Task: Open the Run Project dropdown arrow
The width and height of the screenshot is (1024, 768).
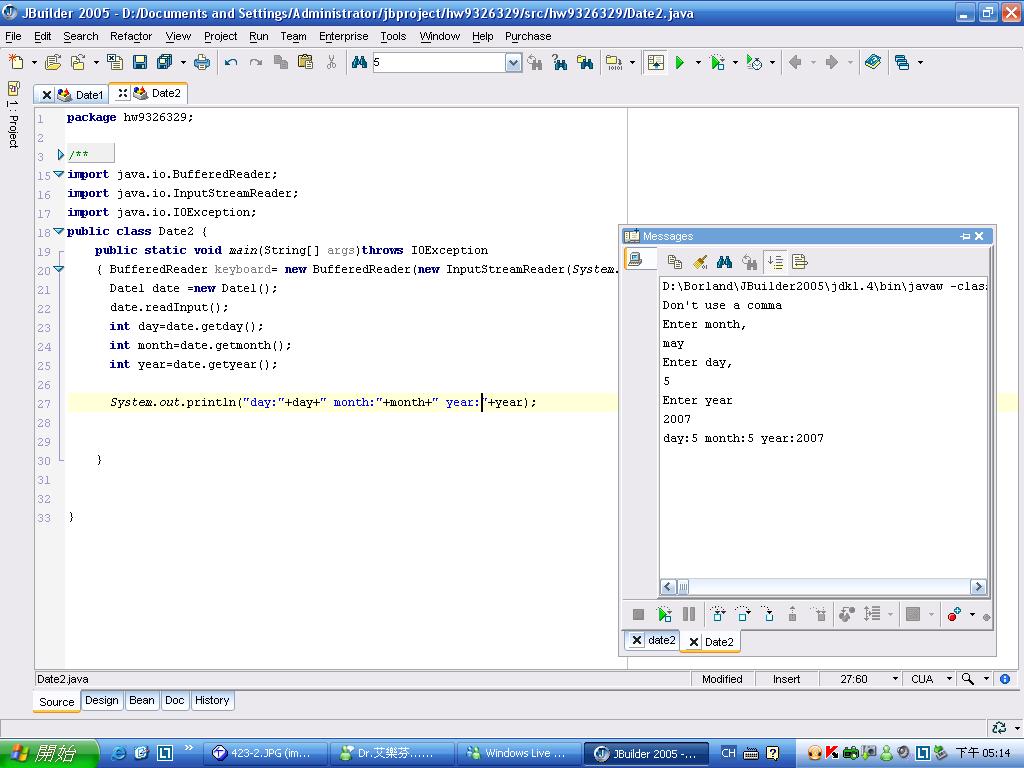Action: click(x=698, y=63)
